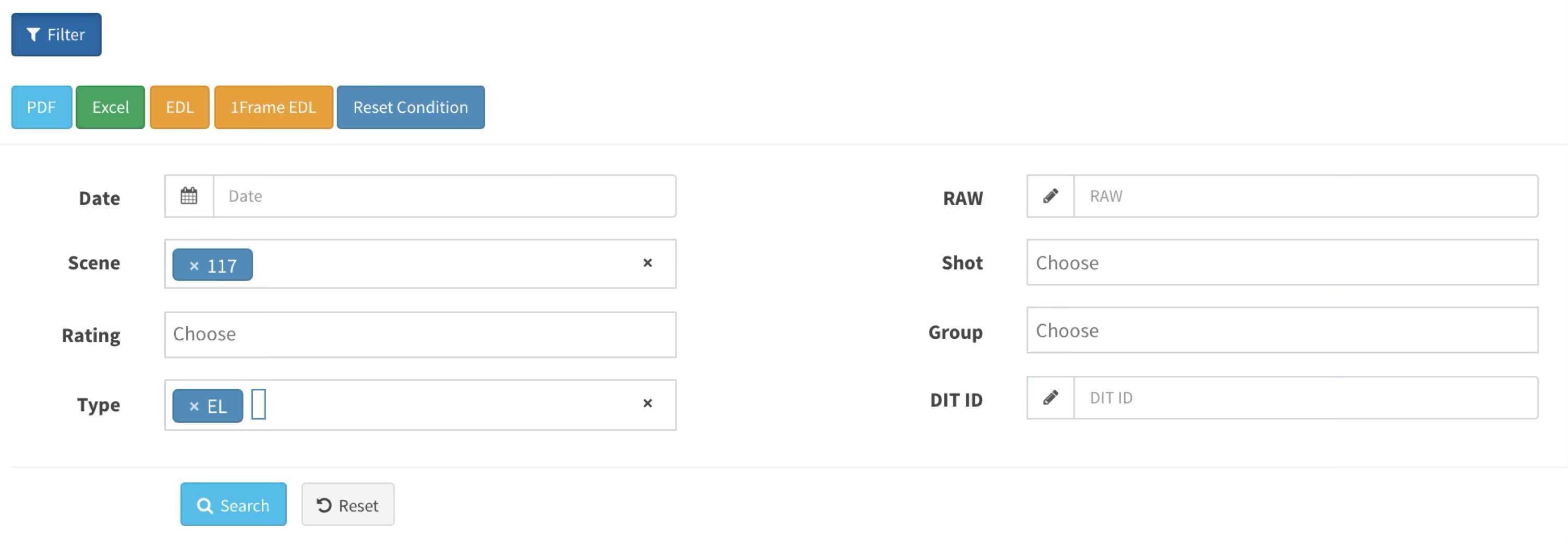Click the pencil icon next to DIT ID
1568x547 pixels.
click(1050, 398)
